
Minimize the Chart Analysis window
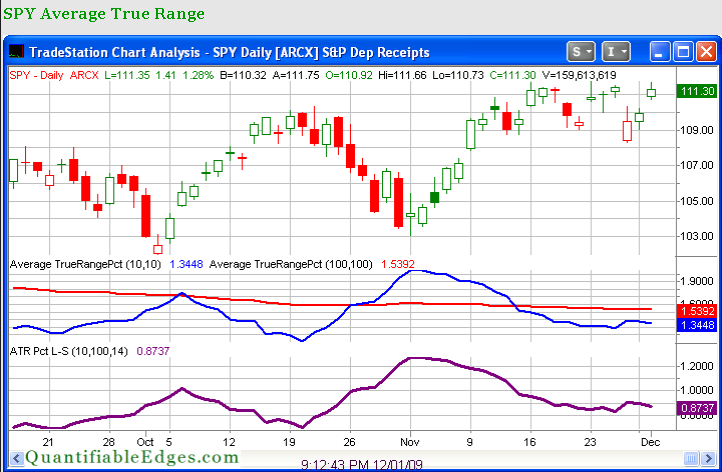pyautogui.click(x=659, y=52)
